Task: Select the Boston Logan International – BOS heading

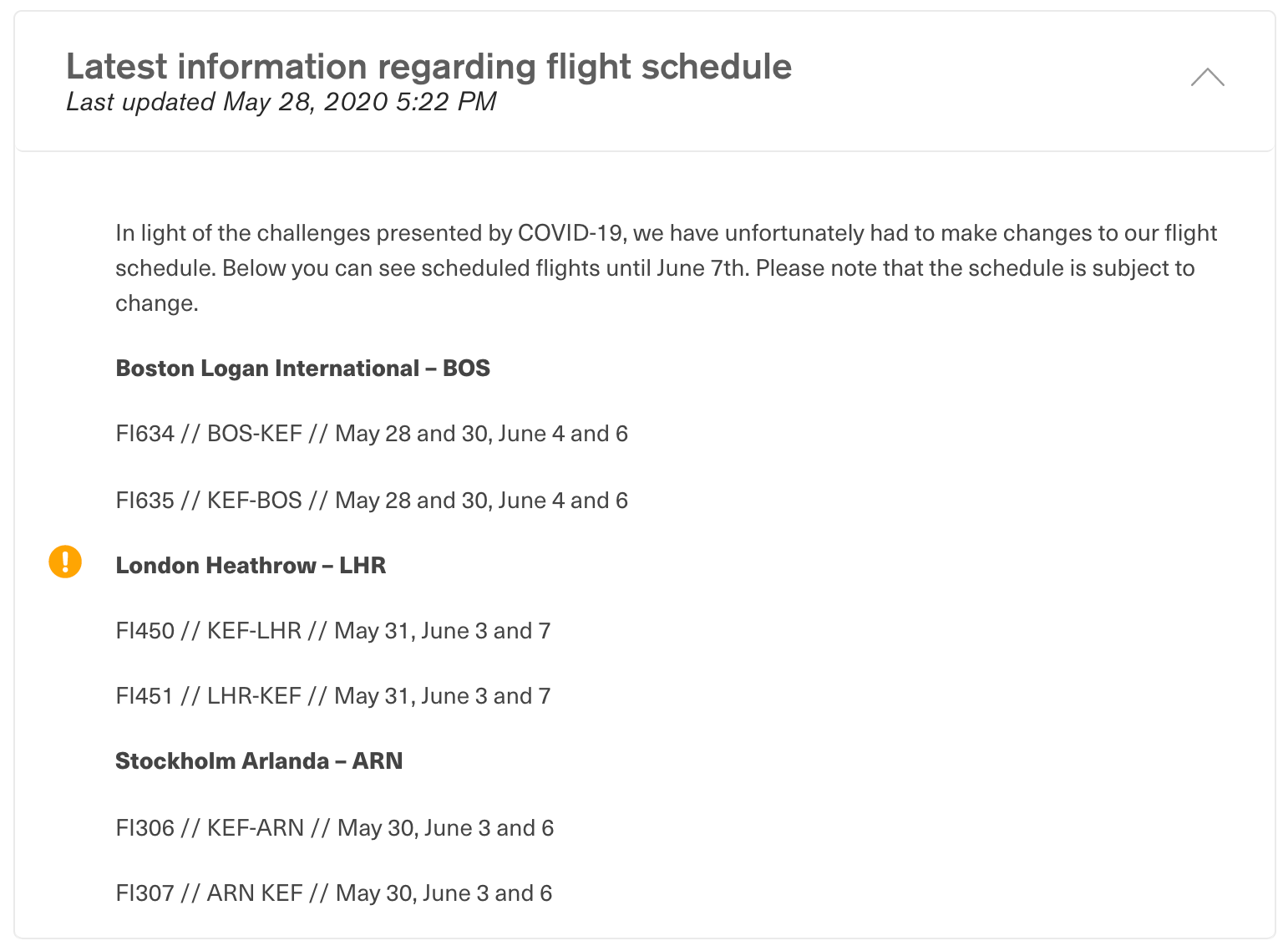Action: [x=302, y=369]
